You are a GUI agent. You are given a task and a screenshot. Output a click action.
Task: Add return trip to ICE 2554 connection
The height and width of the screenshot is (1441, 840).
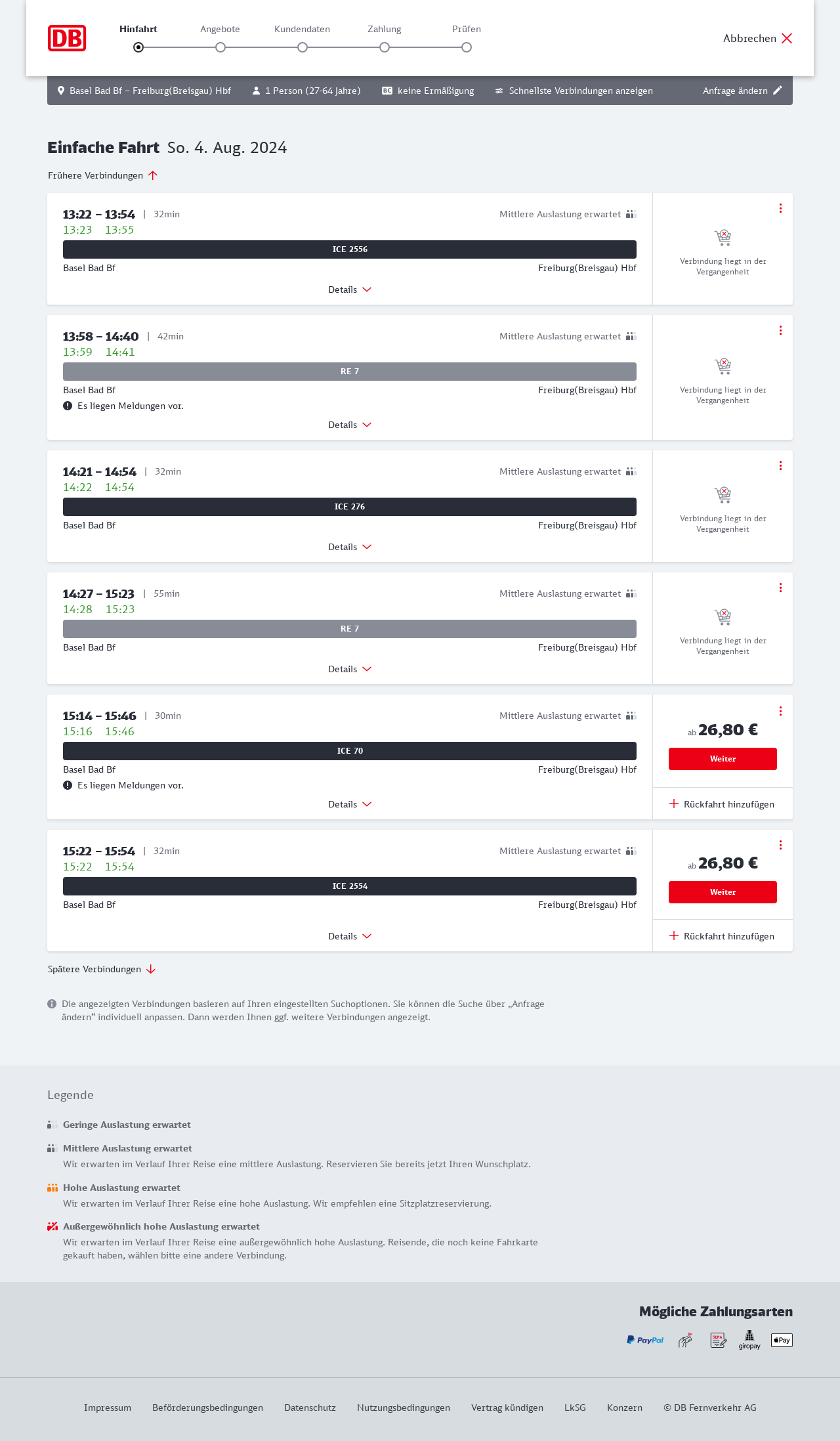(x=722, y=936)
